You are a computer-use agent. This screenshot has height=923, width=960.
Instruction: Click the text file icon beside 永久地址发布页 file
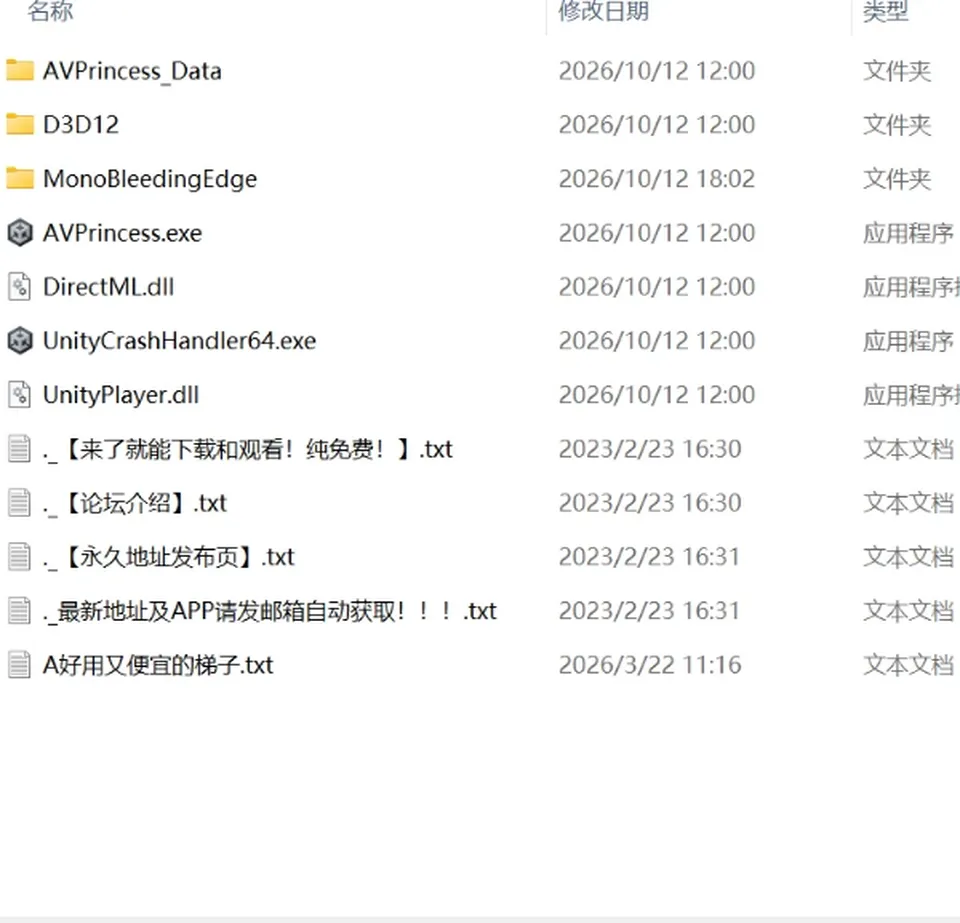(x=20, y=556)
